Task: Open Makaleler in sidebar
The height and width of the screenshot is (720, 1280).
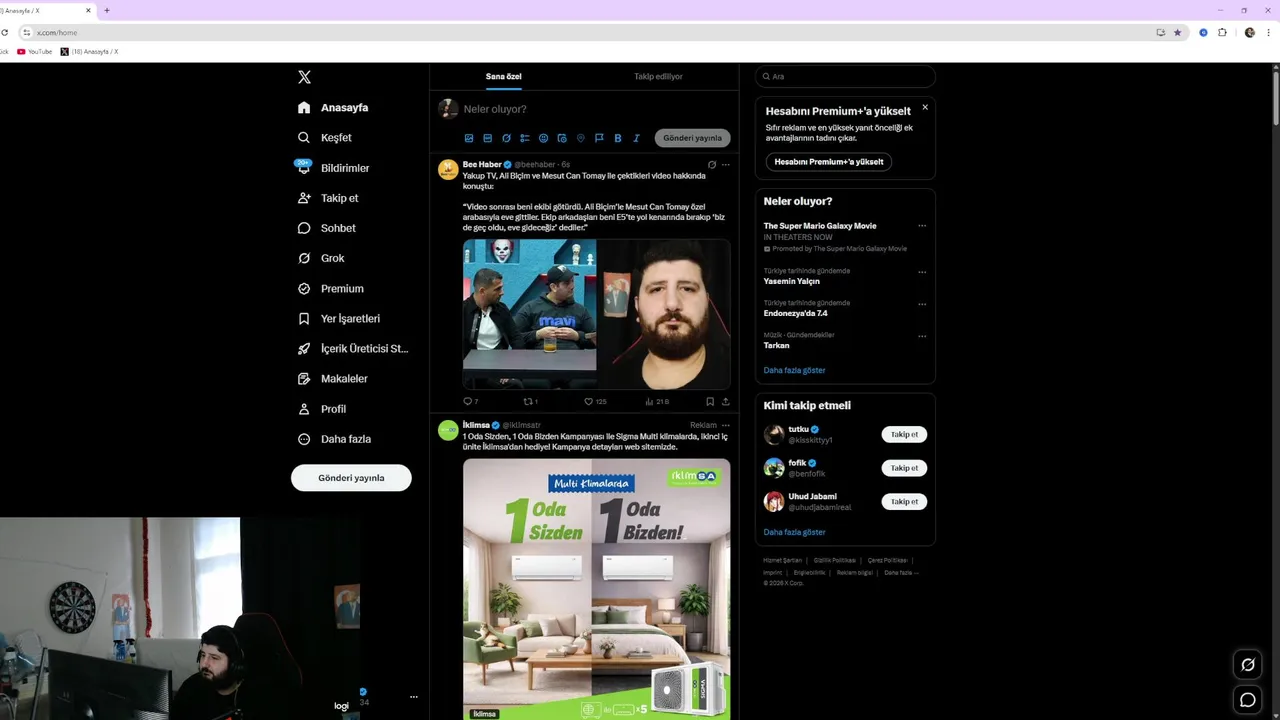Action: [333, 379]
